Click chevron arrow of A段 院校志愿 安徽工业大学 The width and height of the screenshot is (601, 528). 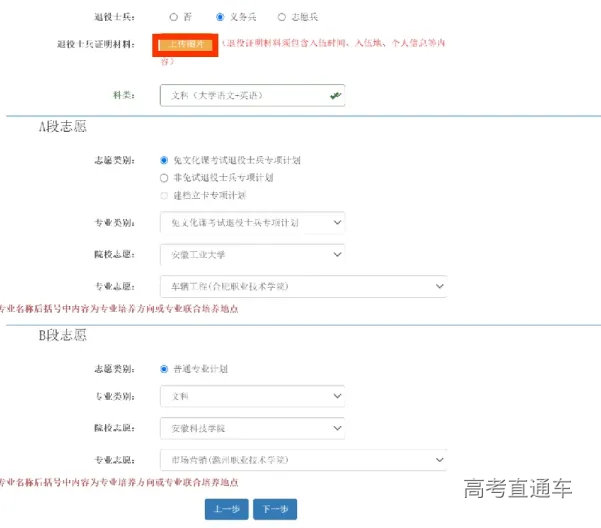point(335,254)
